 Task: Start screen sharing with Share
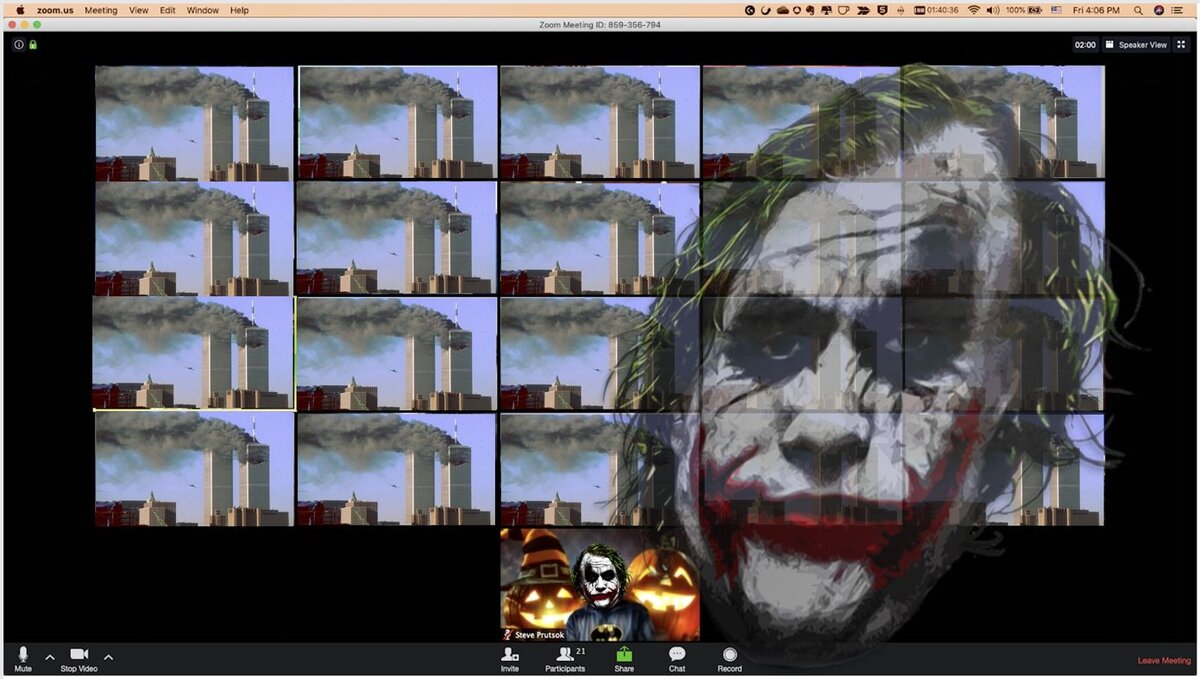pyautogui.click(x=624, y=659)
